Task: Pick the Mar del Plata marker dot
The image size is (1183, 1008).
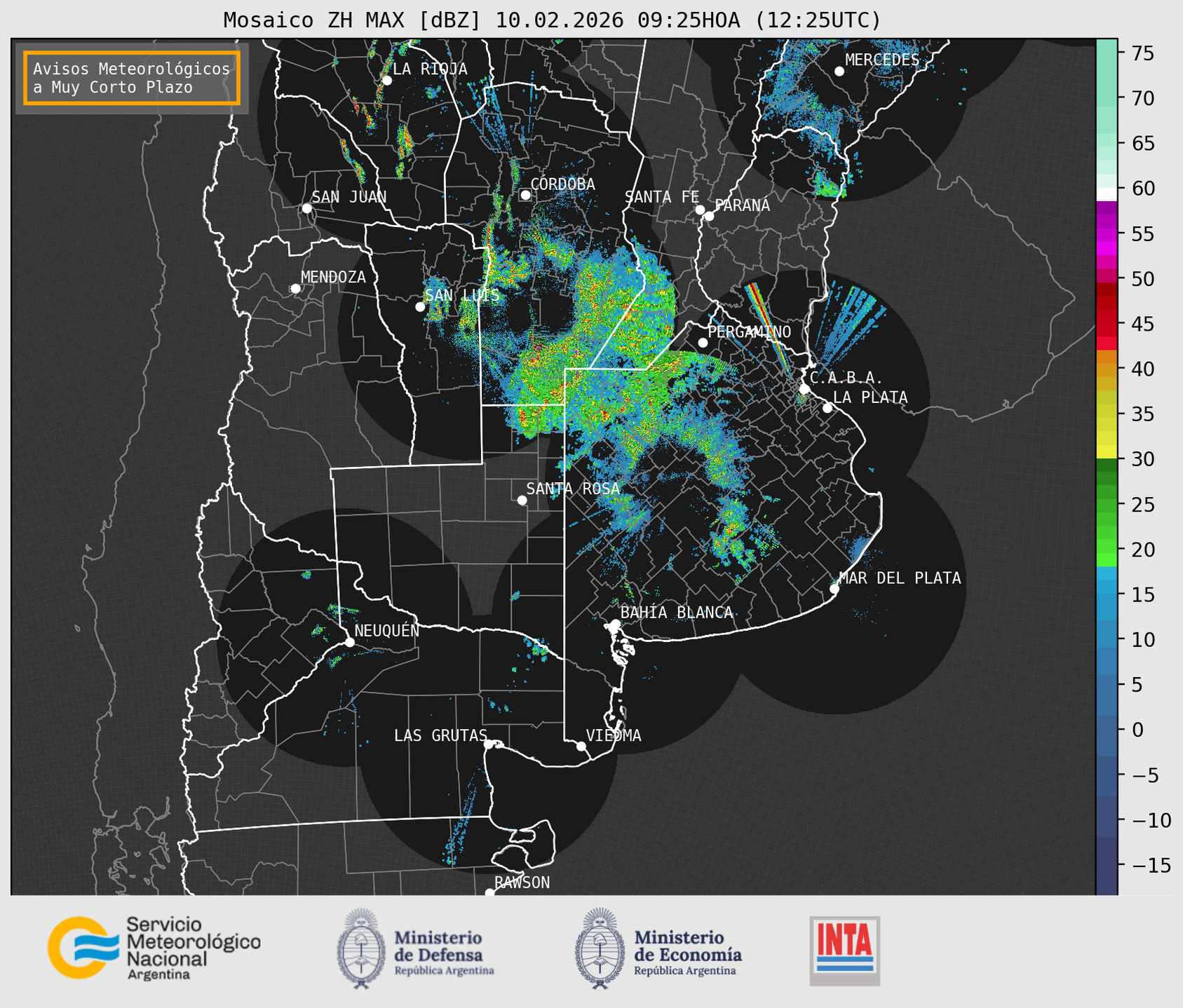Action: [834, 589]
